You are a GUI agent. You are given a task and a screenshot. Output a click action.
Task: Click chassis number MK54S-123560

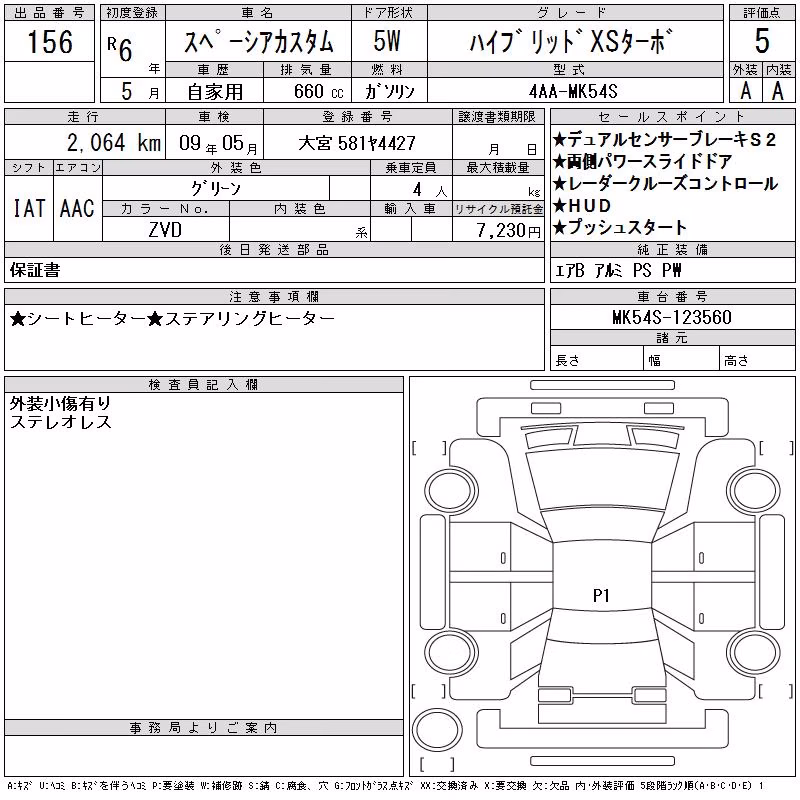(x=672, y=317)
